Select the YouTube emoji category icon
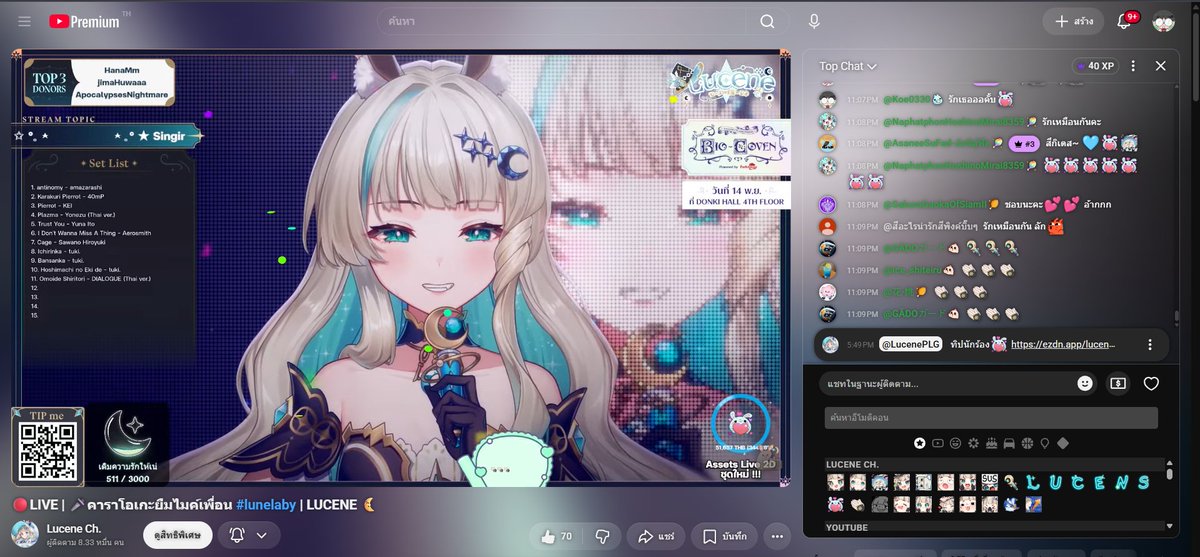The image size is (1200, 557). click(x=938, y=443)
